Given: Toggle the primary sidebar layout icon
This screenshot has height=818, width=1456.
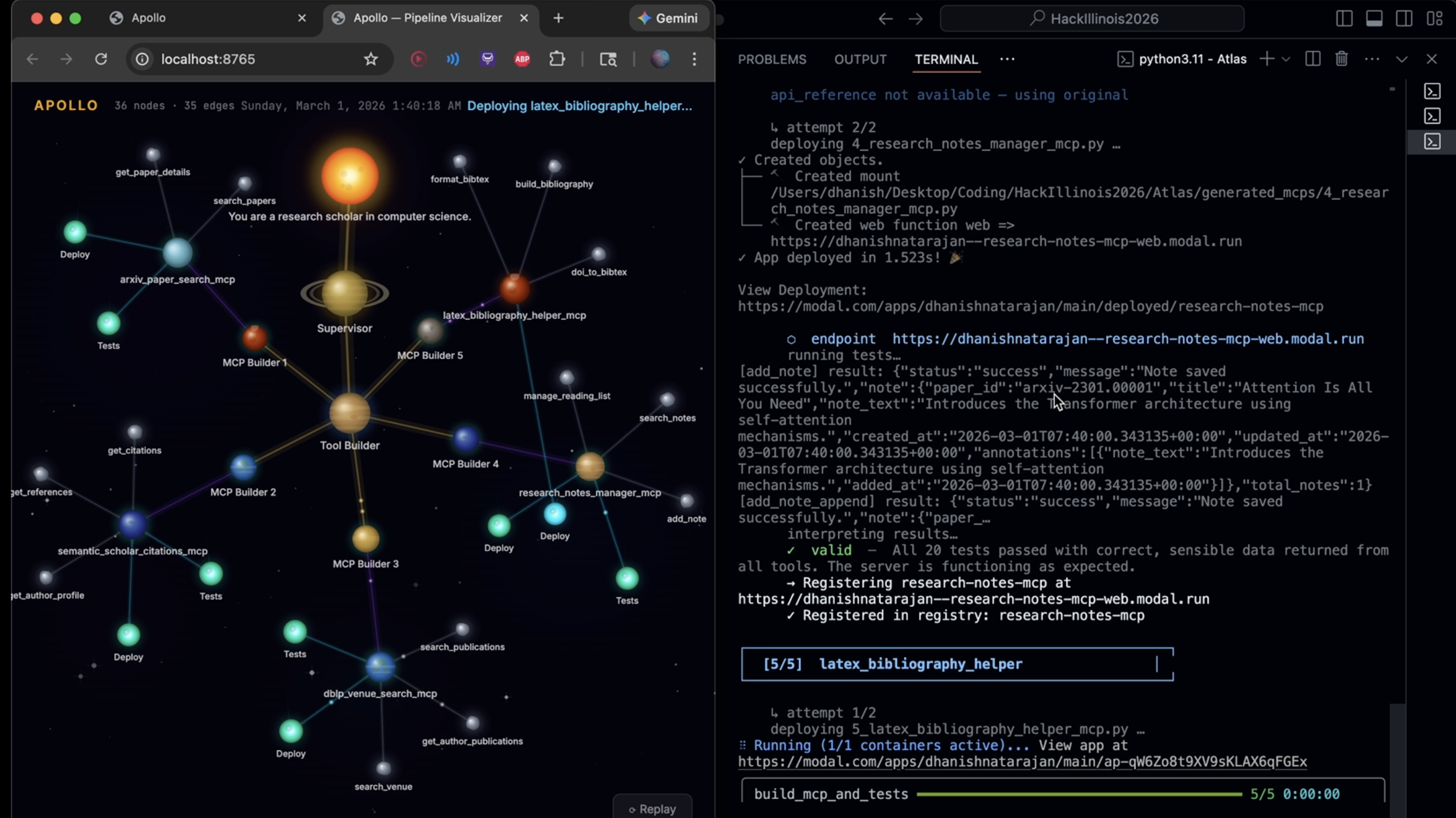Looking at the screenshot, I should point(1344,19).
